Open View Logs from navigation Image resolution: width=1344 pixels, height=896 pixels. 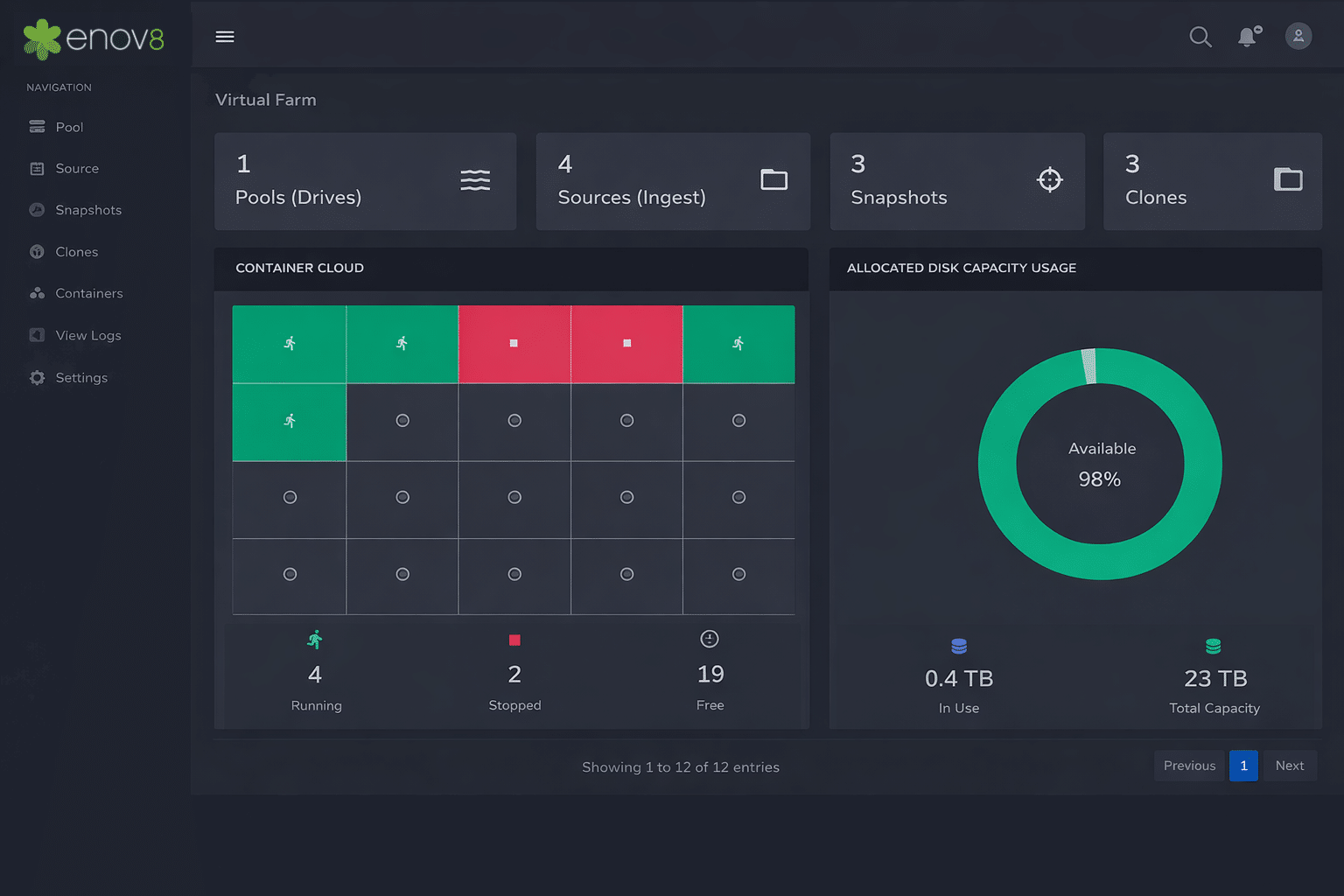click(x=87, y=336)
